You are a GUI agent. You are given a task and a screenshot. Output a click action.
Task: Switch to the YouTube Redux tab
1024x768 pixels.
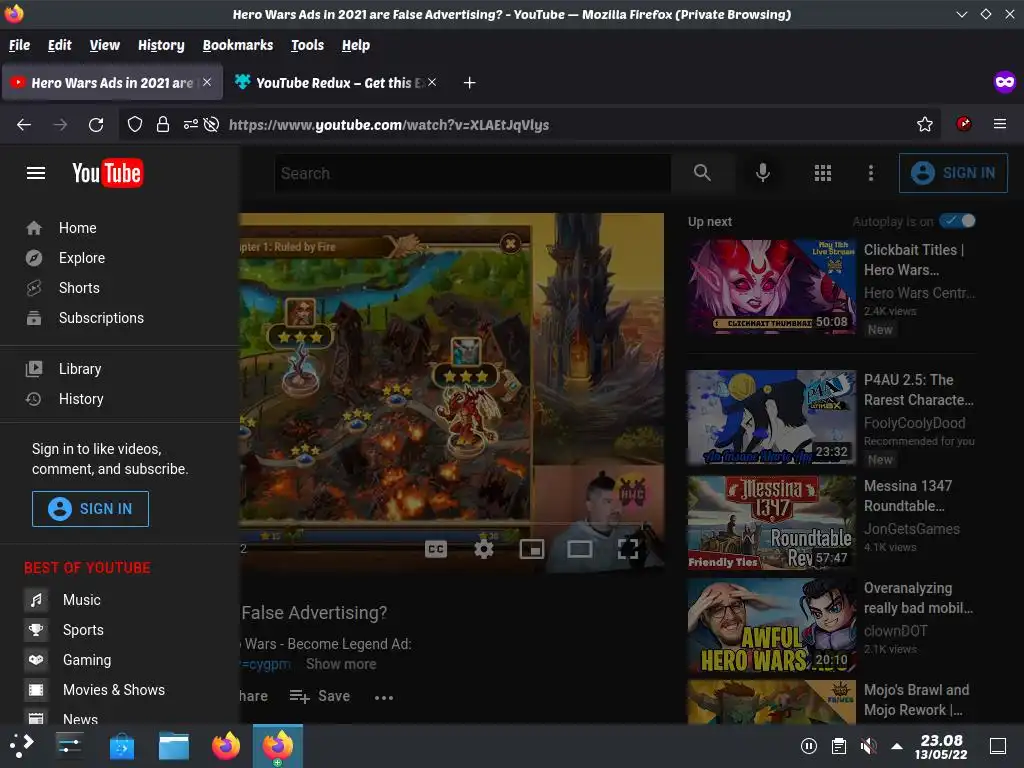334,83
